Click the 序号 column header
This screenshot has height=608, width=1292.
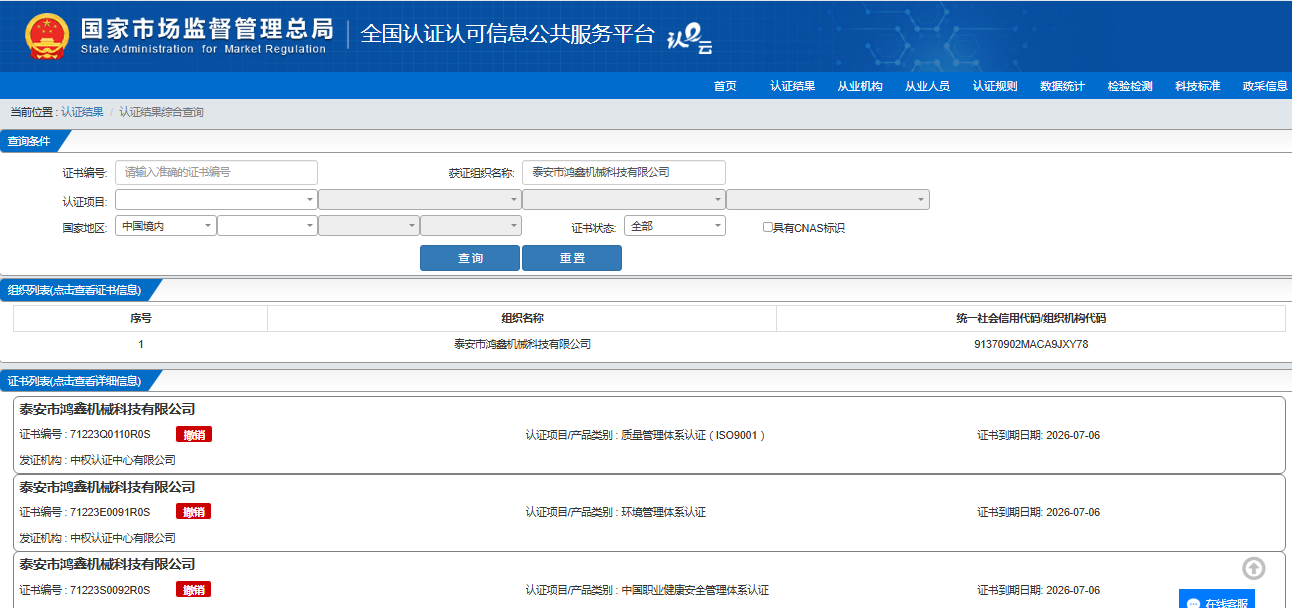[141, 318]
